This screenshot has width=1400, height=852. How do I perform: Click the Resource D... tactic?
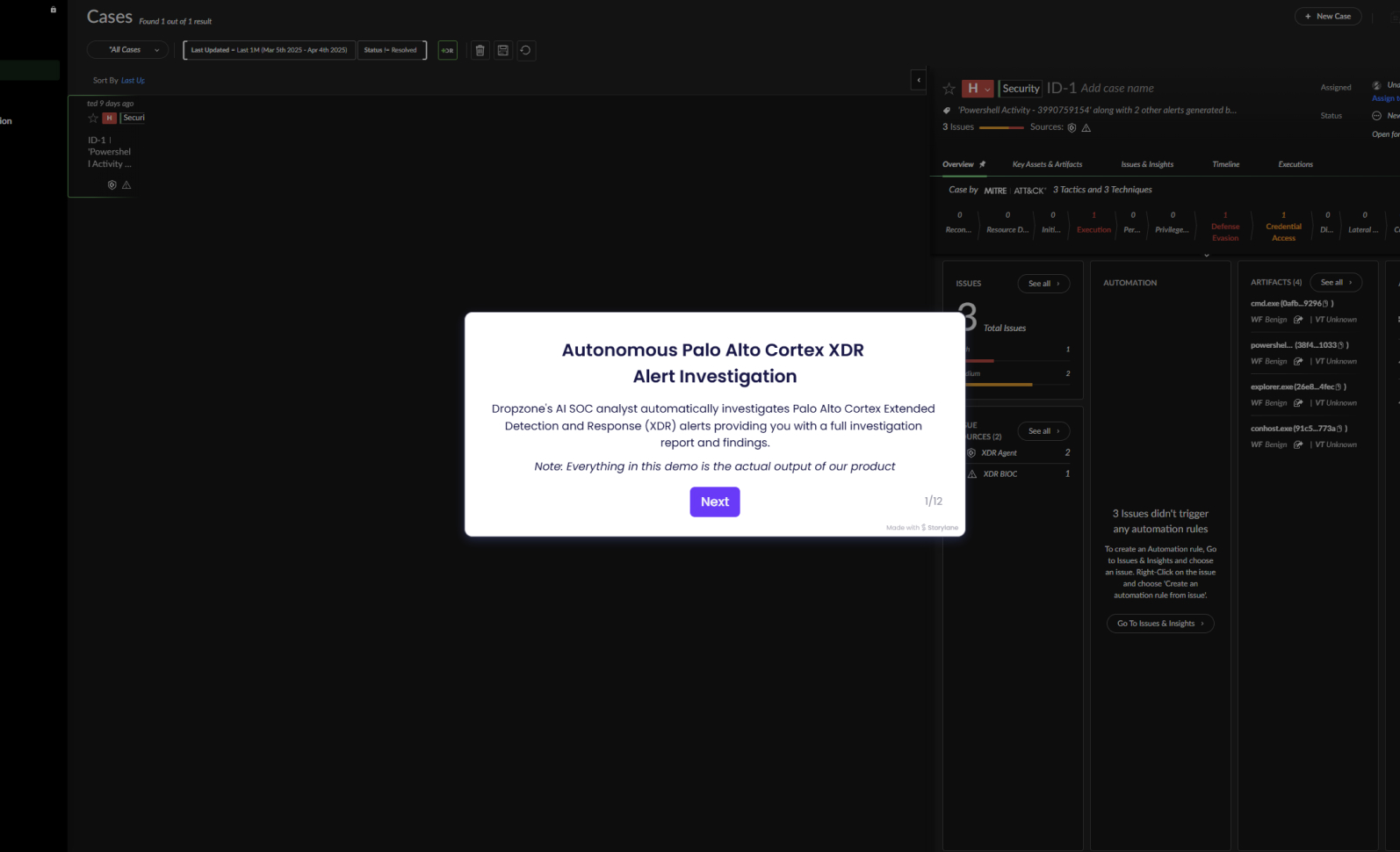coord(1007,222)
